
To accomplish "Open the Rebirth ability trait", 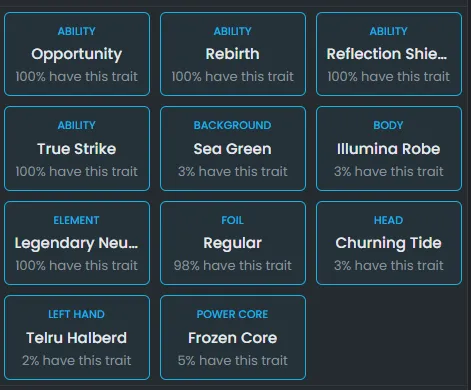I will (233, 54).
